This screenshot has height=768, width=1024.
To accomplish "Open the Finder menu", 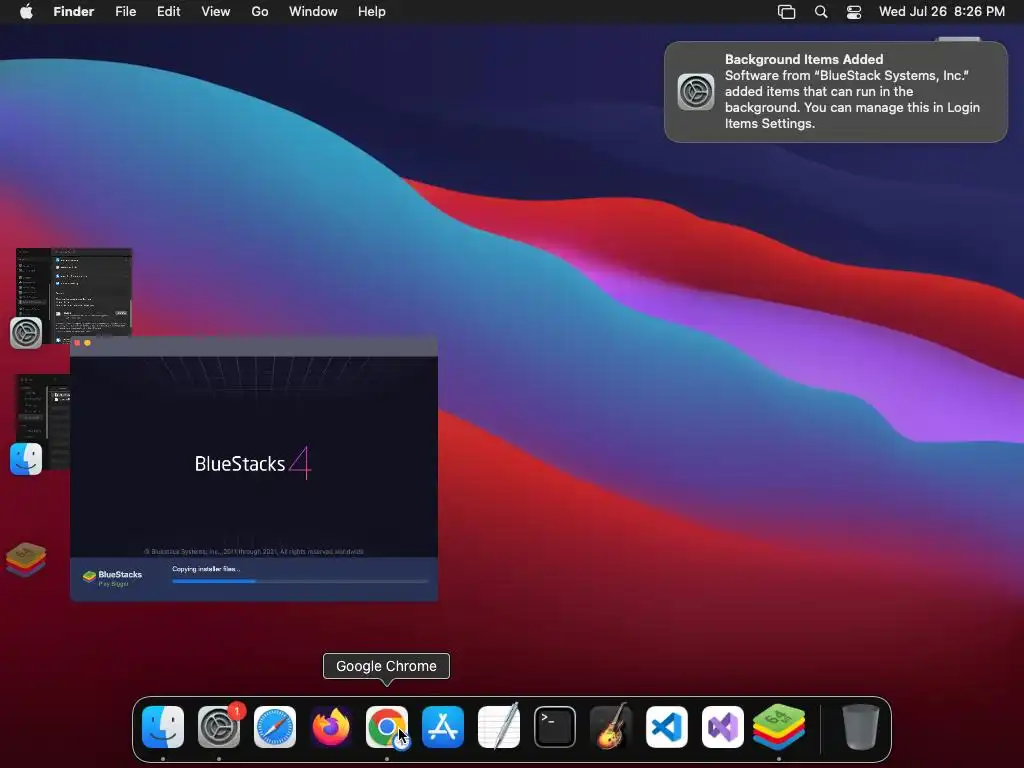I will pos(74,11).
